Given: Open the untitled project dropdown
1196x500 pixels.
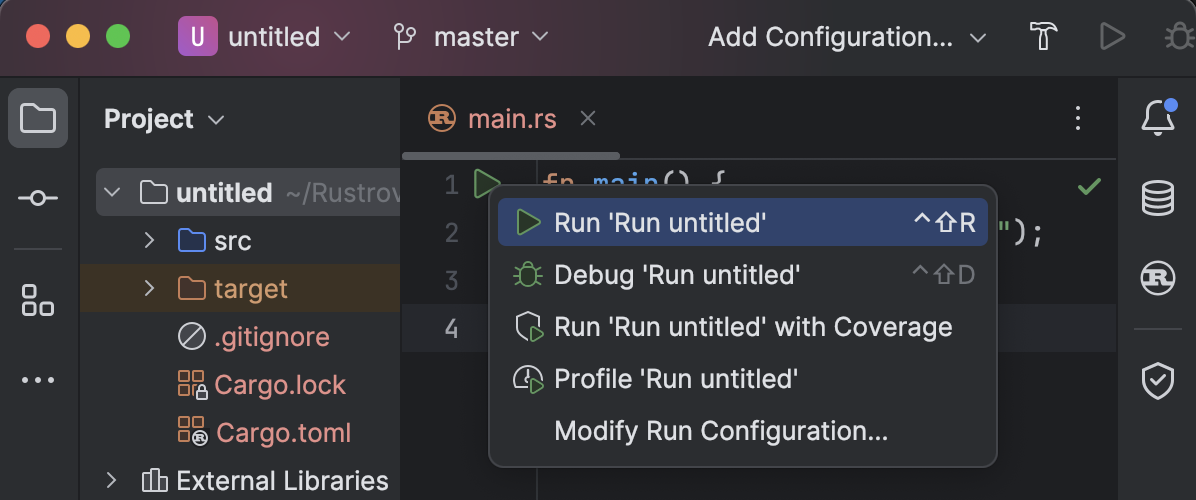Looking at the screenshot, I should (x=265, y=37).
